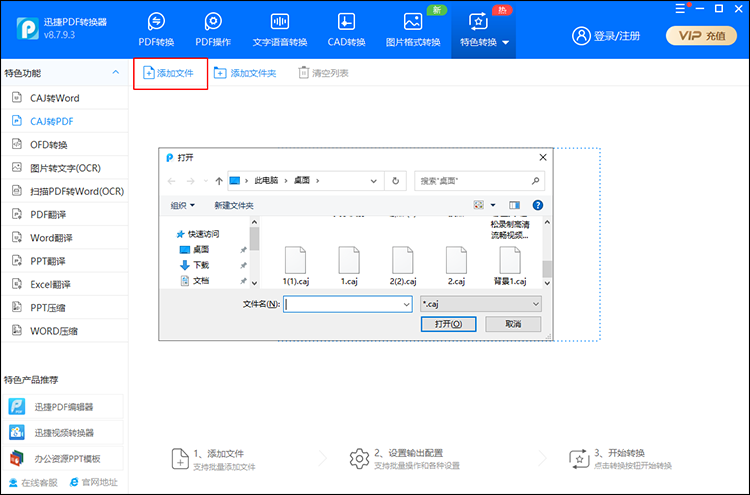Open the hamburger main menu icon
Viewport: 750px width, 495px height.
coord(680,9)
